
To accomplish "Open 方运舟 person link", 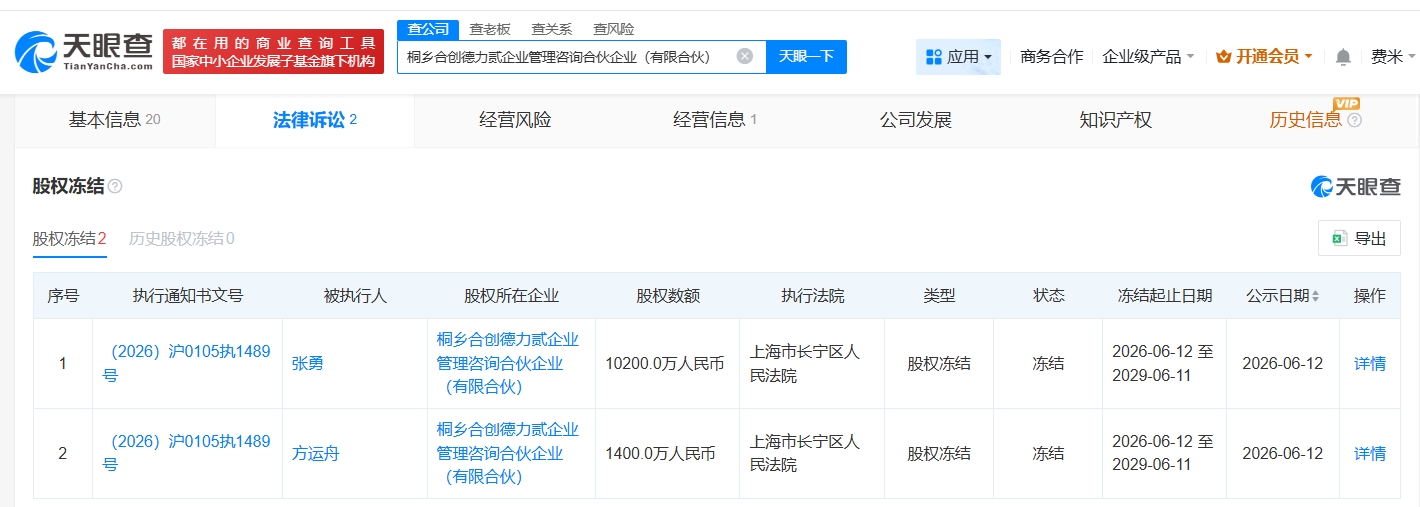I will tap(315, 454).
